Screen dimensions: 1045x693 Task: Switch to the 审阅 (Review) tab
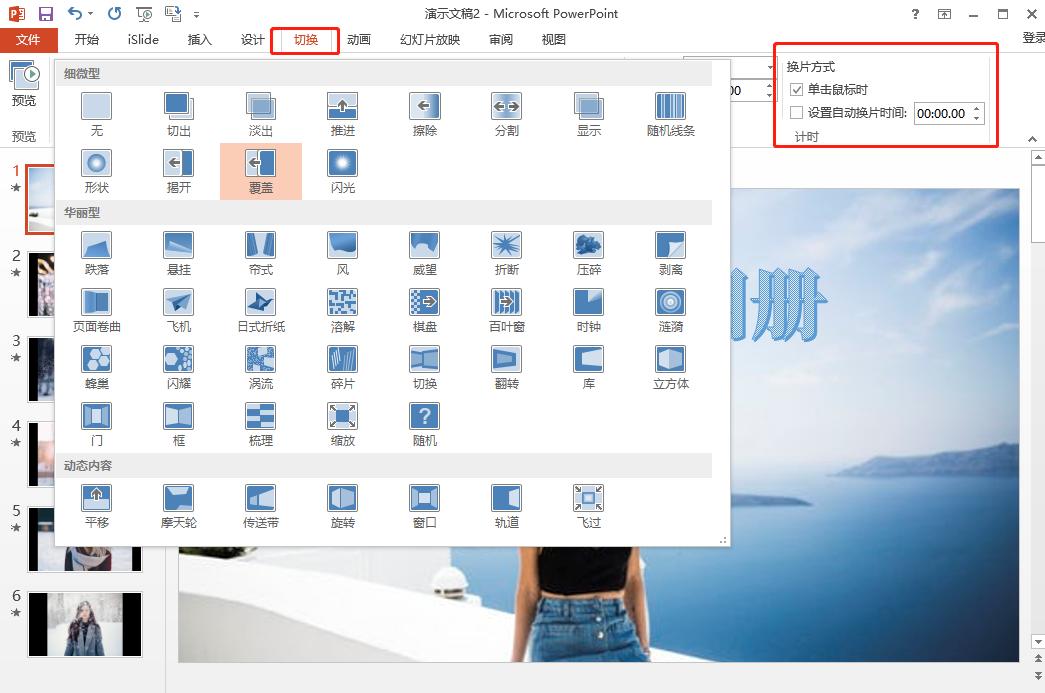pos(501,40)
